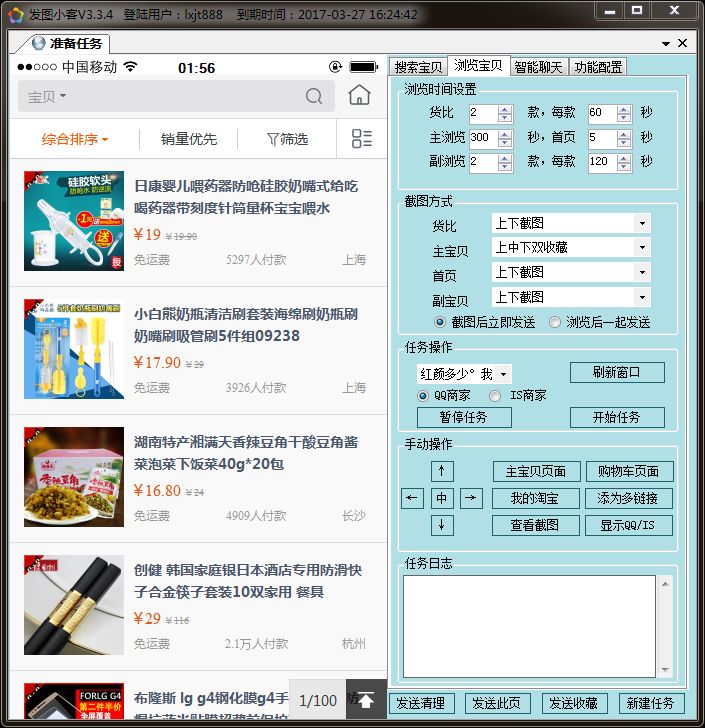
Task: Choose the IS商家 radio button
Action: pyautogui.click(x=495, y=396)
